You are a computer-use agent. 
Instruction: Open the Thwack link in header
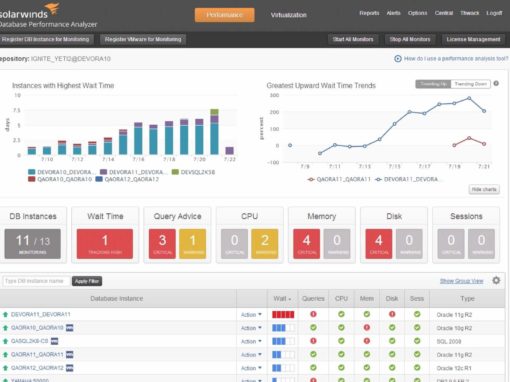(x=469, y=13)
